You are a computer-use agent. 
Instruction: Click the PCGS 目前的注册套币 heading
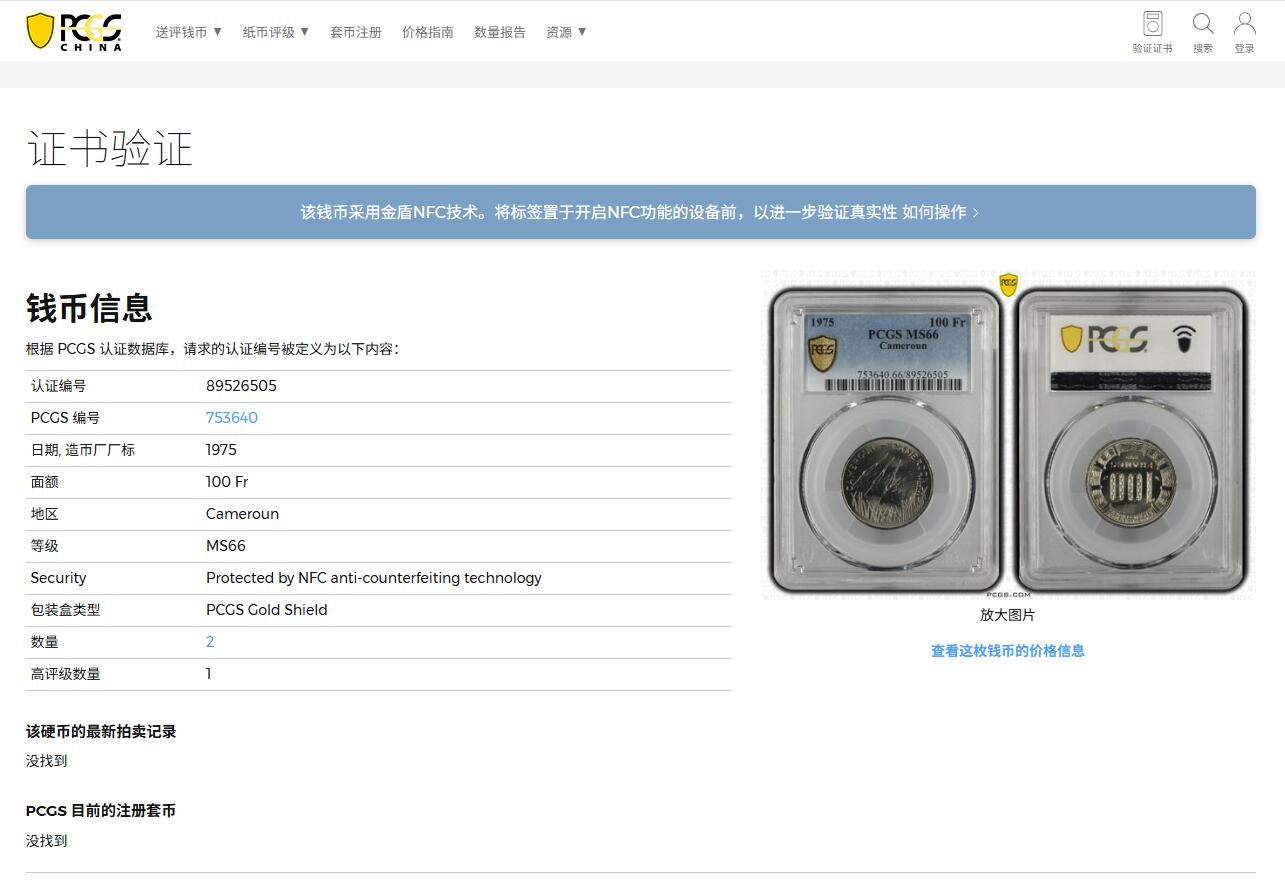101,811
